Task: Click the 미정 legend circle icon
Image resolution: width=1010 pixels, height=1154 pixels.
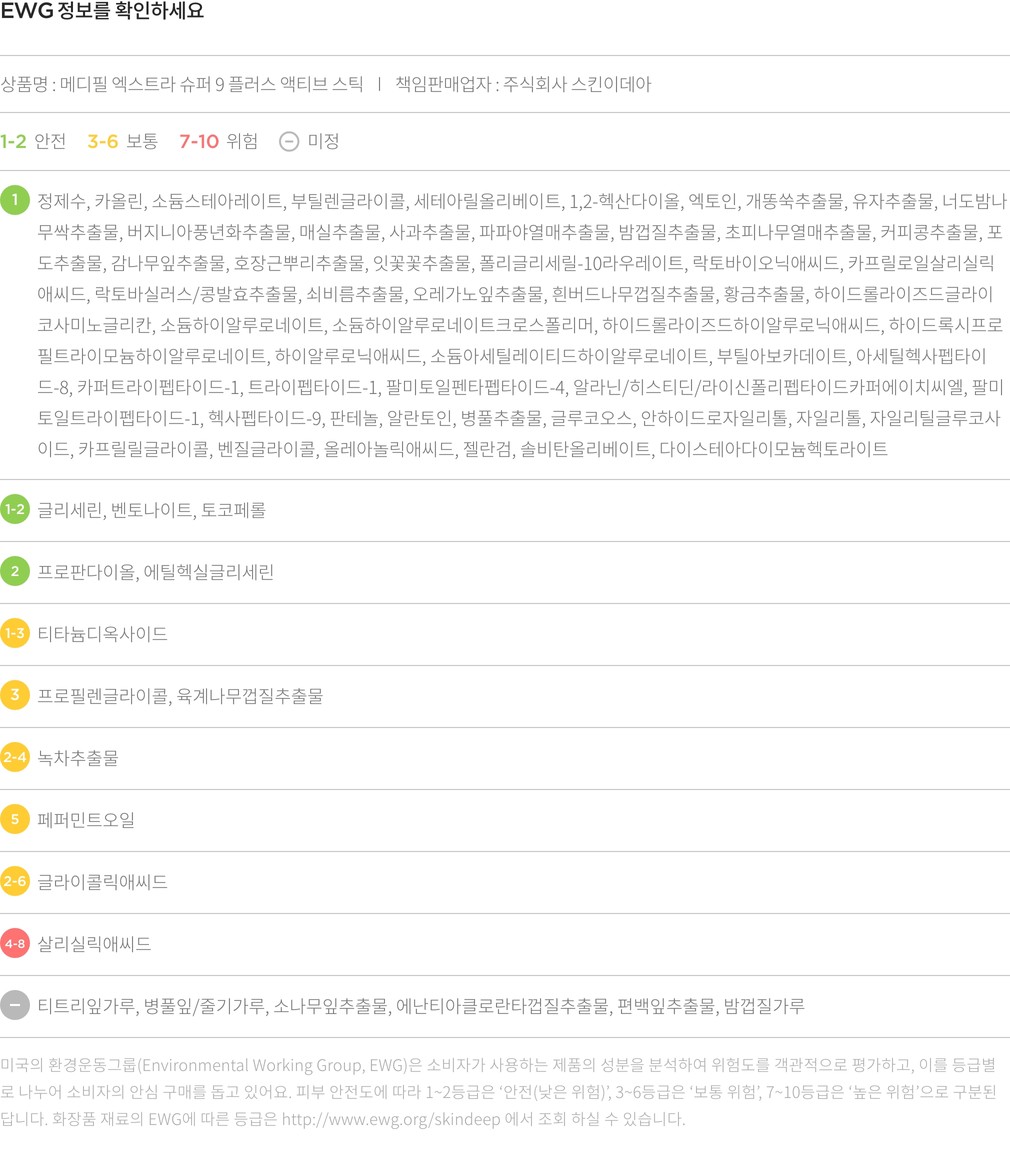Action: tap(288, 141)
